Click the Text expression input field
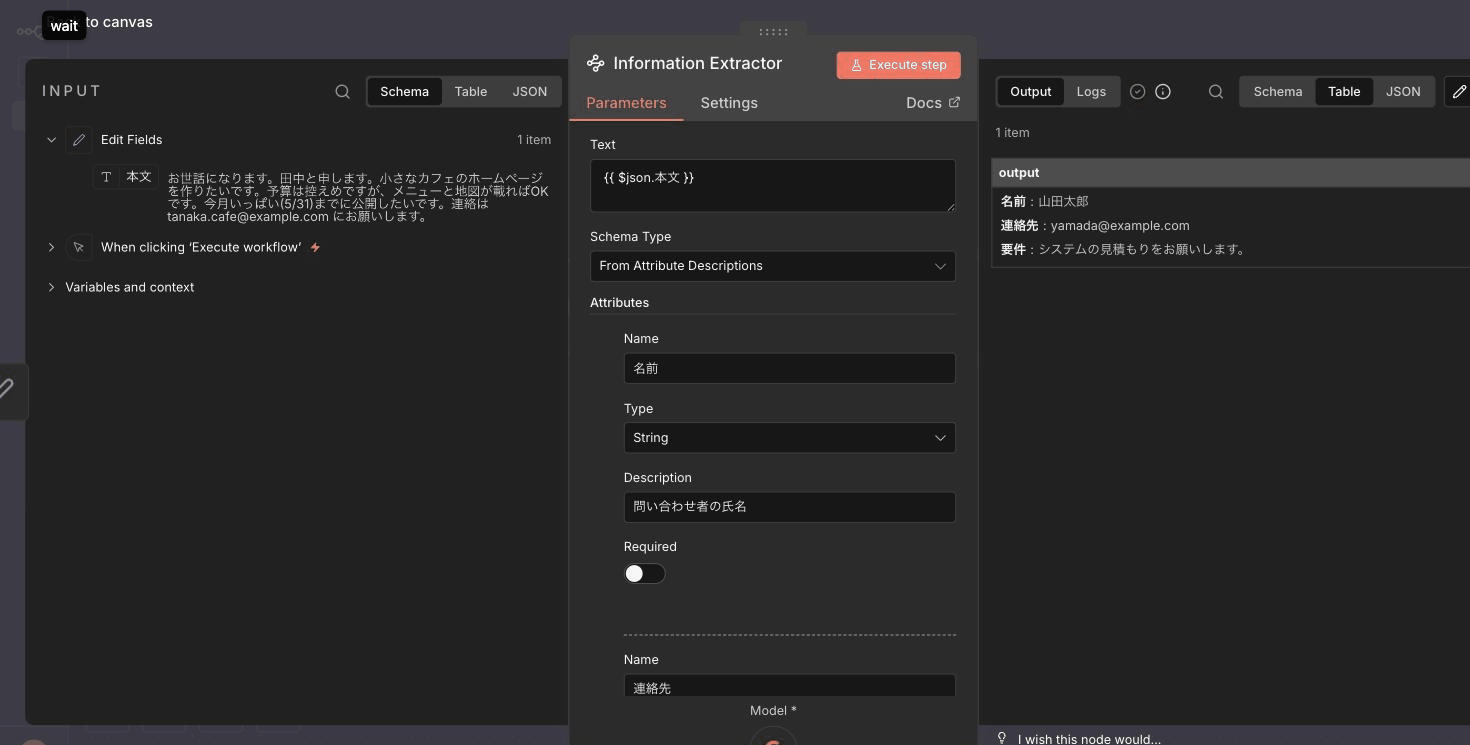Viewport: 1470px width, 745px height. pyautogui.click(x=773, y=185)
